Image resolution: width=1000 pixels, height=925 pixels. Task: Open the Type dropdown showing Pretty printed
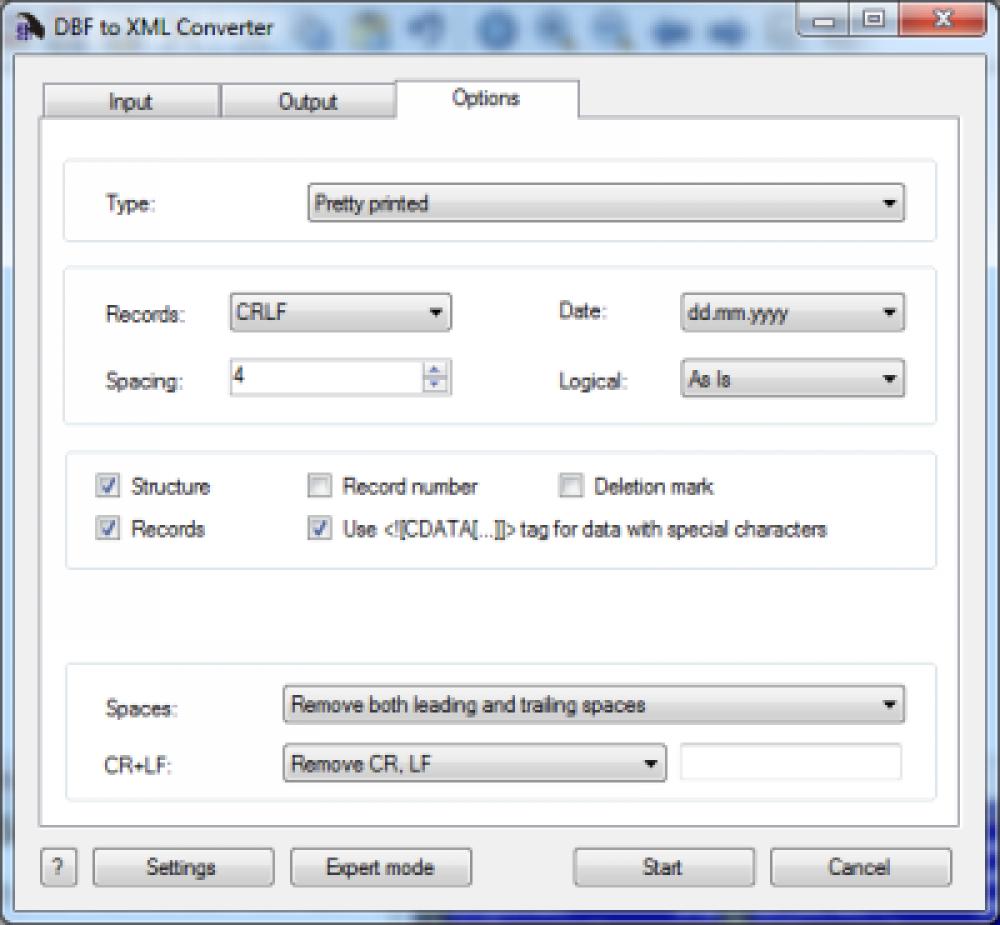click(890, 203)
